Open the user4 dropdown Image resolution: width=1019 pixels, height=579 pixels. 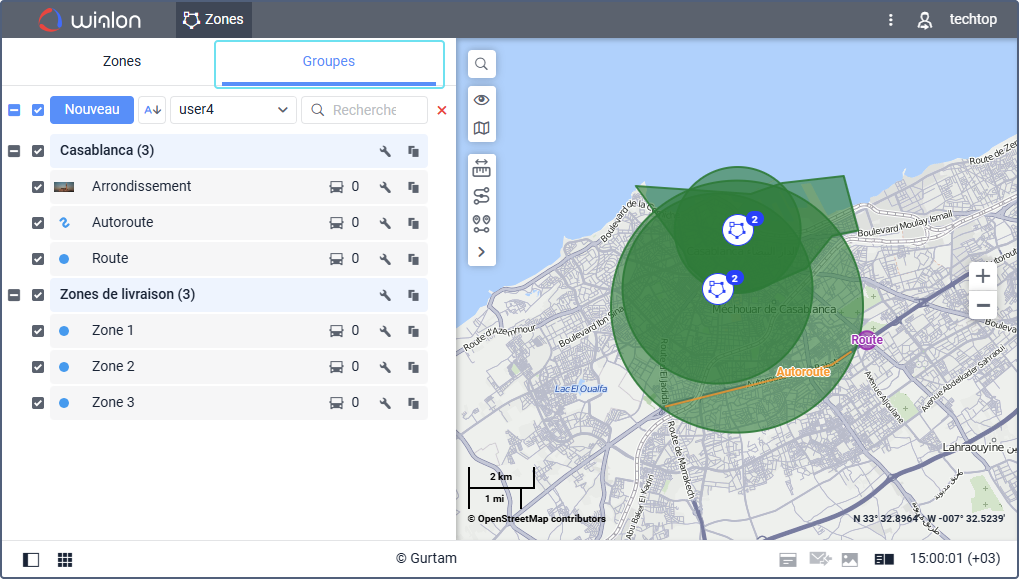click(234, 110)
